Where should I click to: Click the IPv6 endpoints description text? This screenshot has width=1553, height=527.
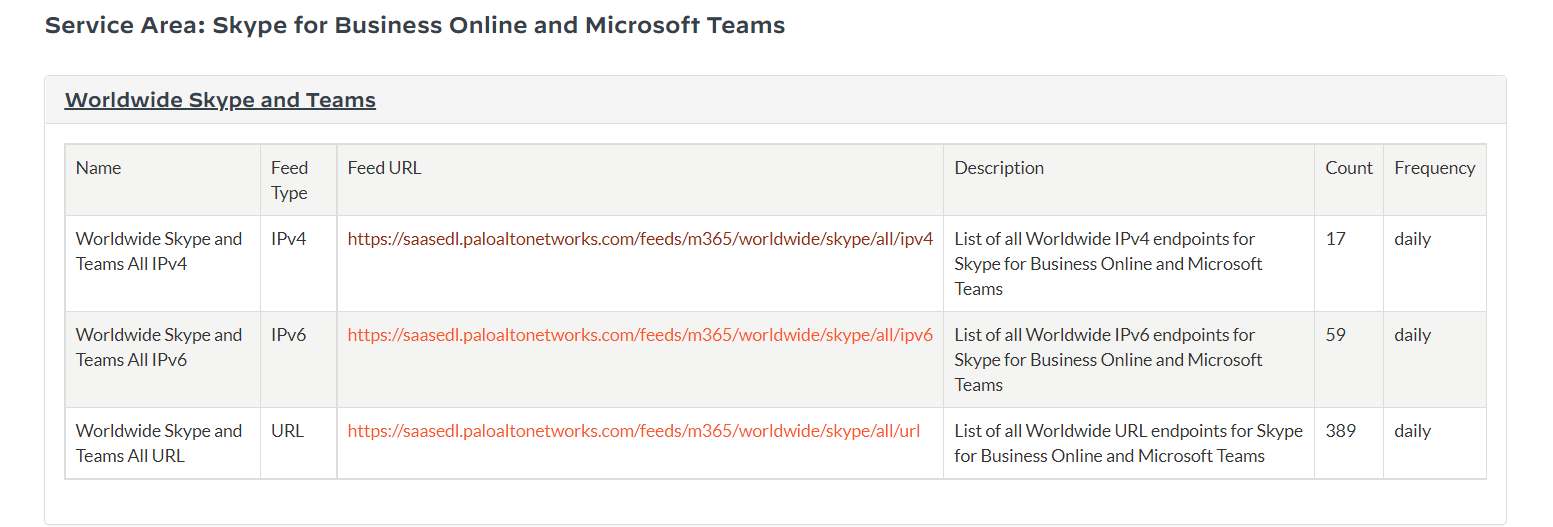tap(1109, 360)
